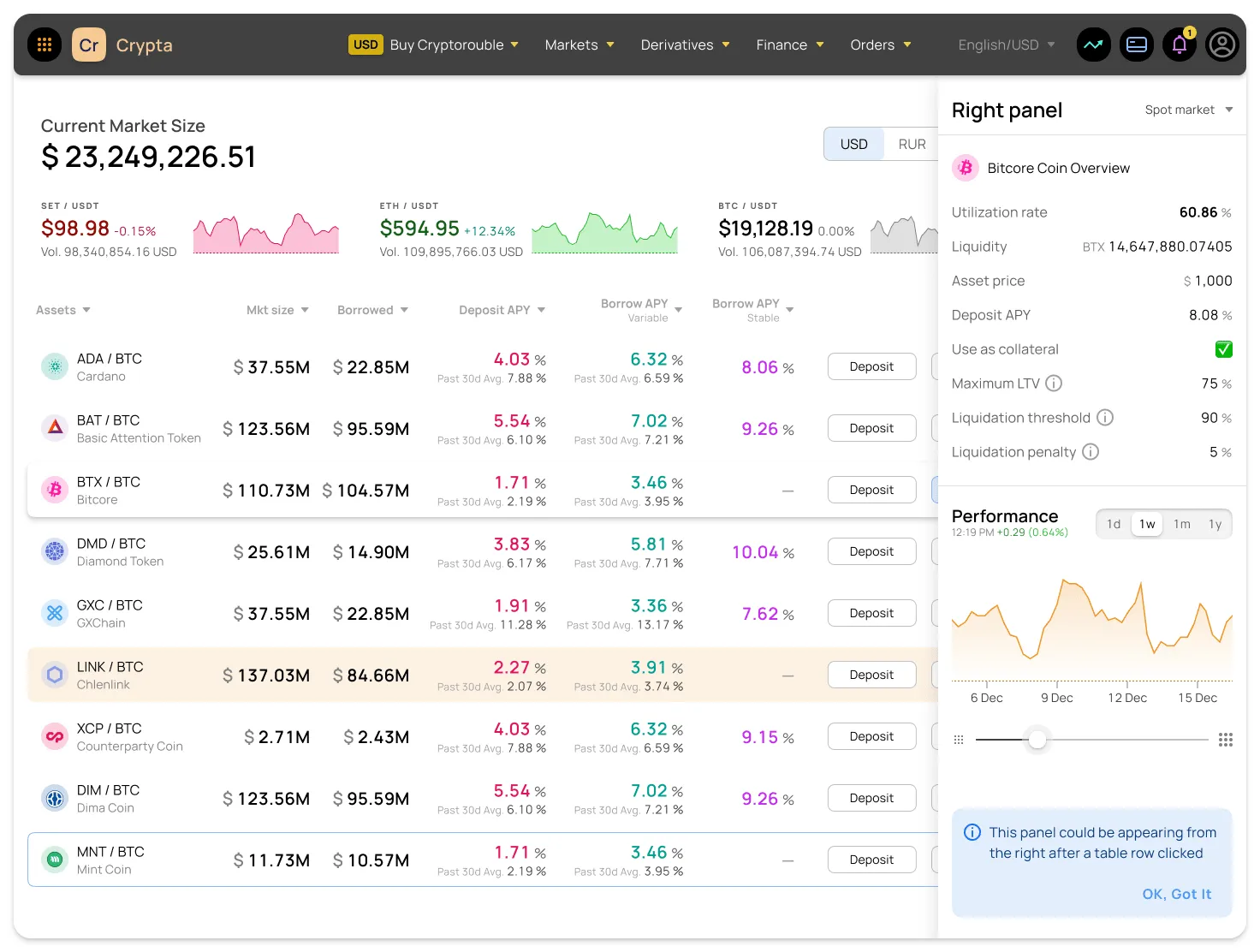Screen dimensions: 1260x952
Task: Select the USD currency toggle
Action: [853, 144]
